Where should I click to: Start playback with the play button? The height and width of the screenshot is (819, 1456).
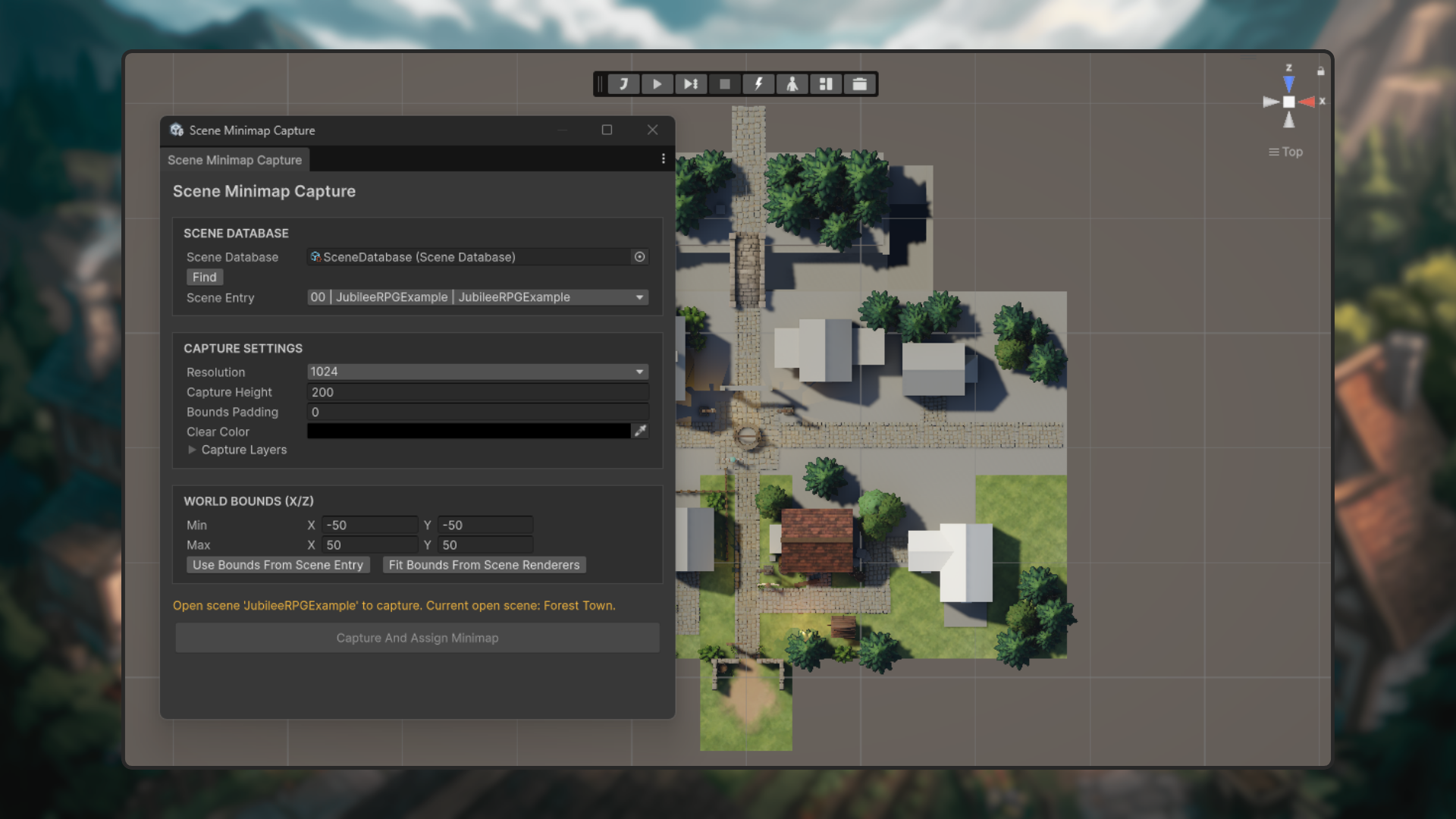point(657,84)
